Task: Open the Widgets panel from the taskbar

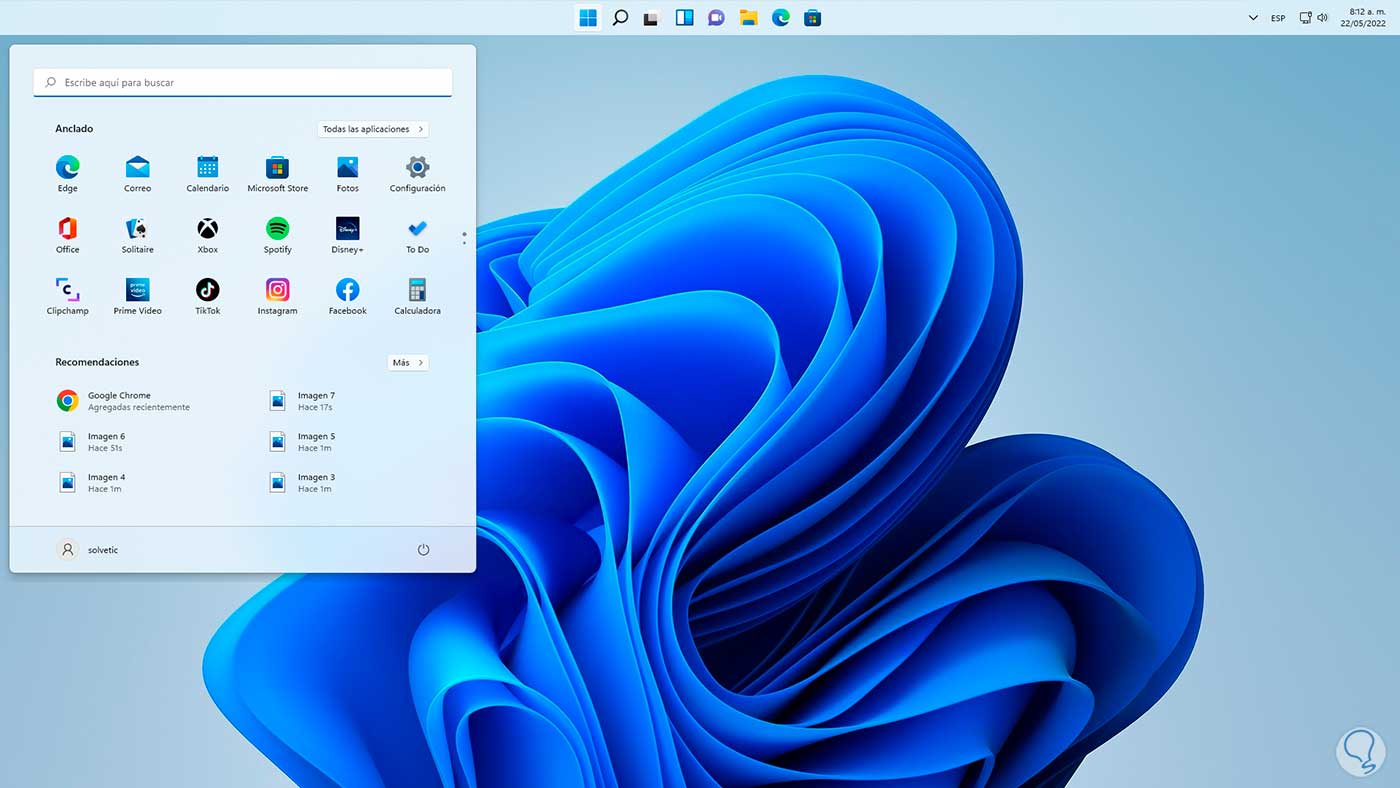Action: coord(684,18)
